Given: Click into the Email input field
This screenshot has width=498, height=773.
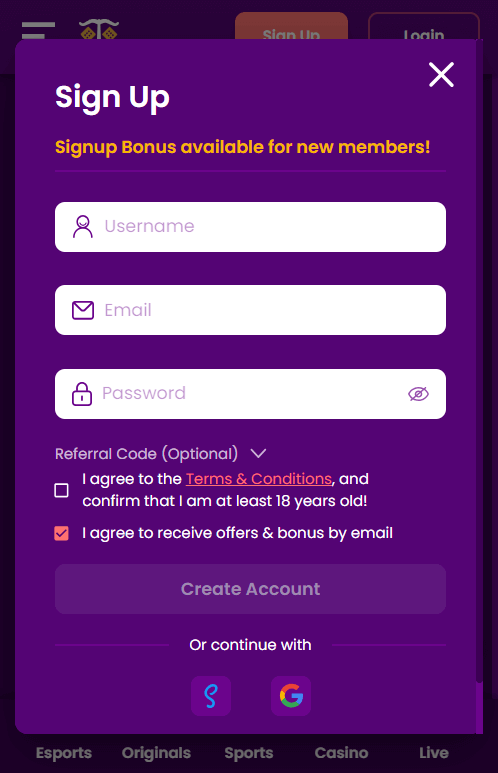Looking at the screenshot, I should 250,310.
